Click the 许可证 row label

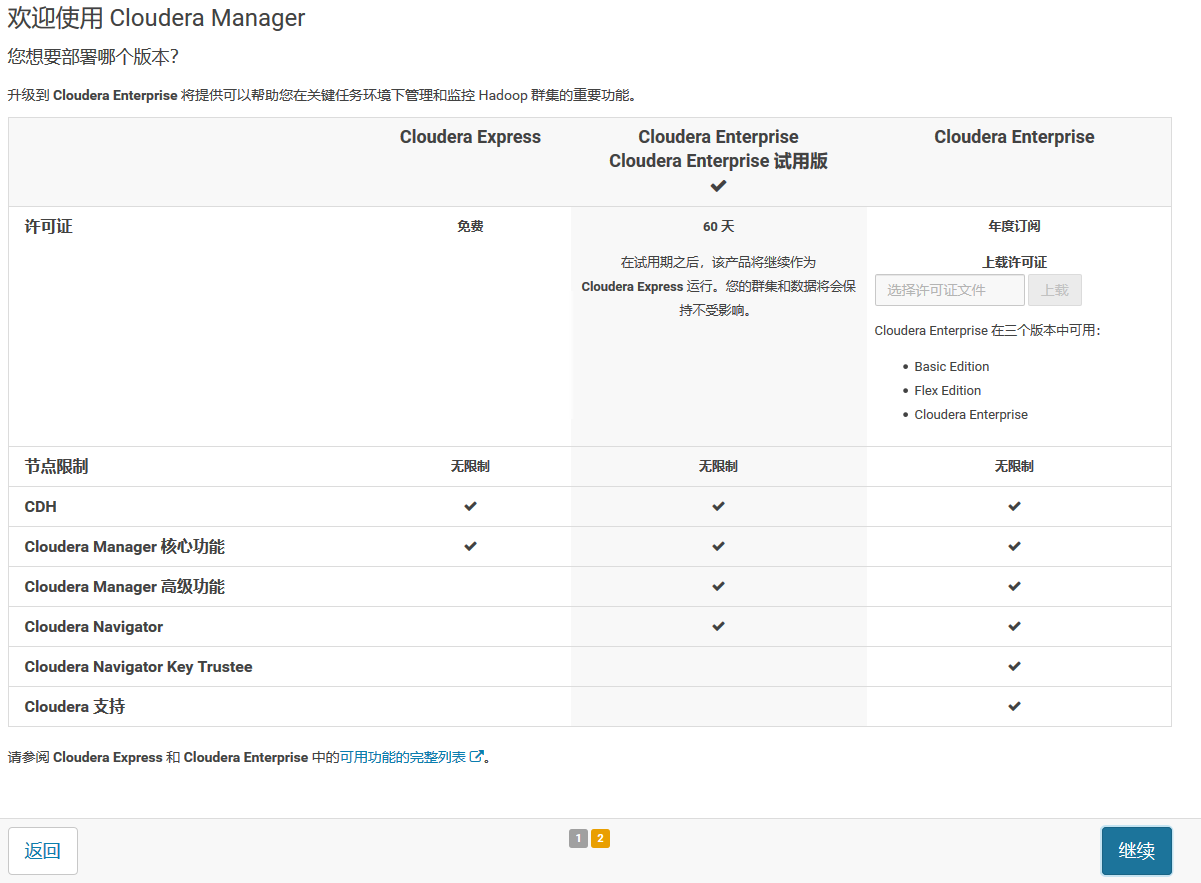click(48, 227)
